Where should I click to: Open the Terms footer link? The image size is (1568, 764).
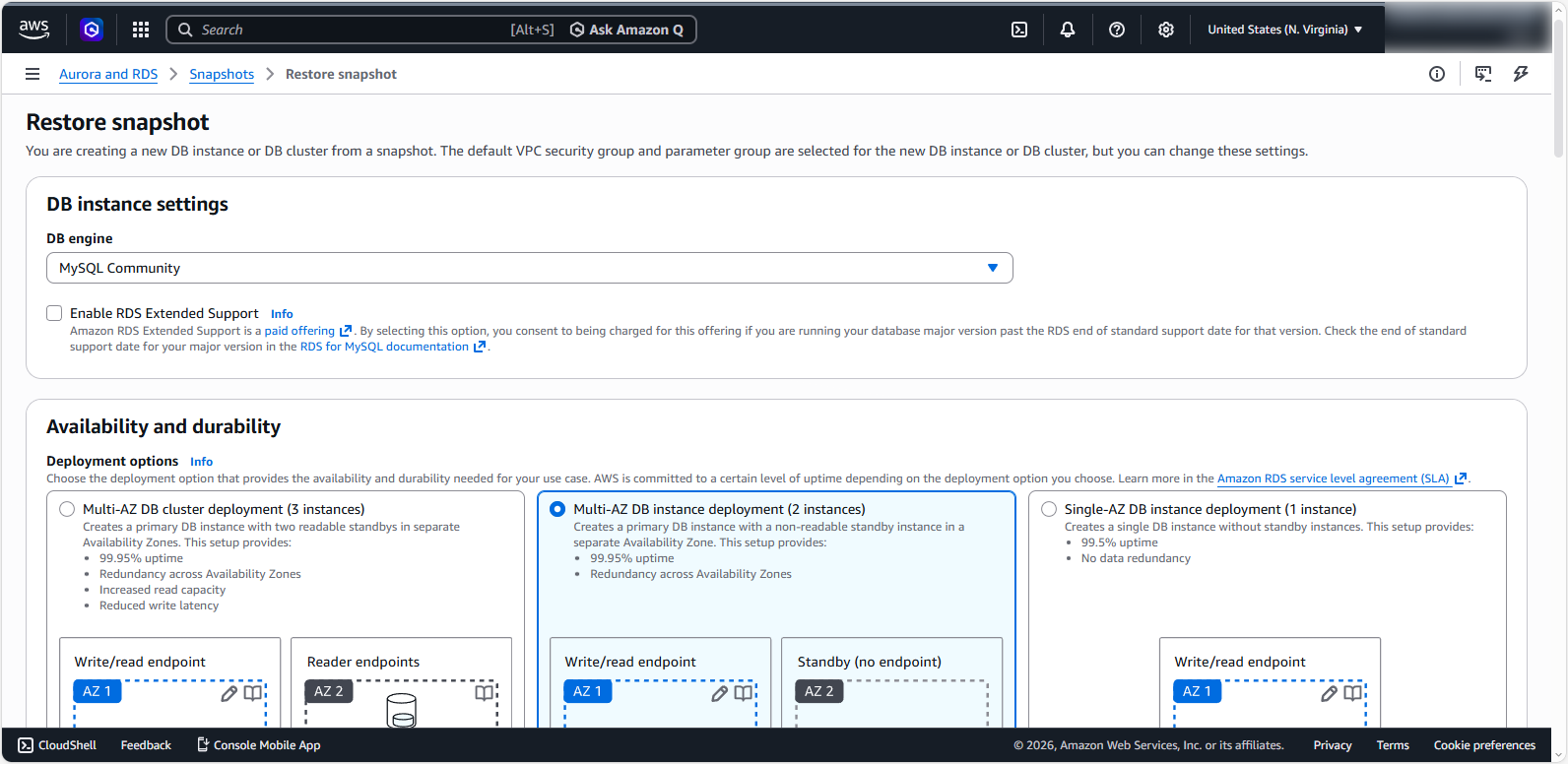point(1393,745)
